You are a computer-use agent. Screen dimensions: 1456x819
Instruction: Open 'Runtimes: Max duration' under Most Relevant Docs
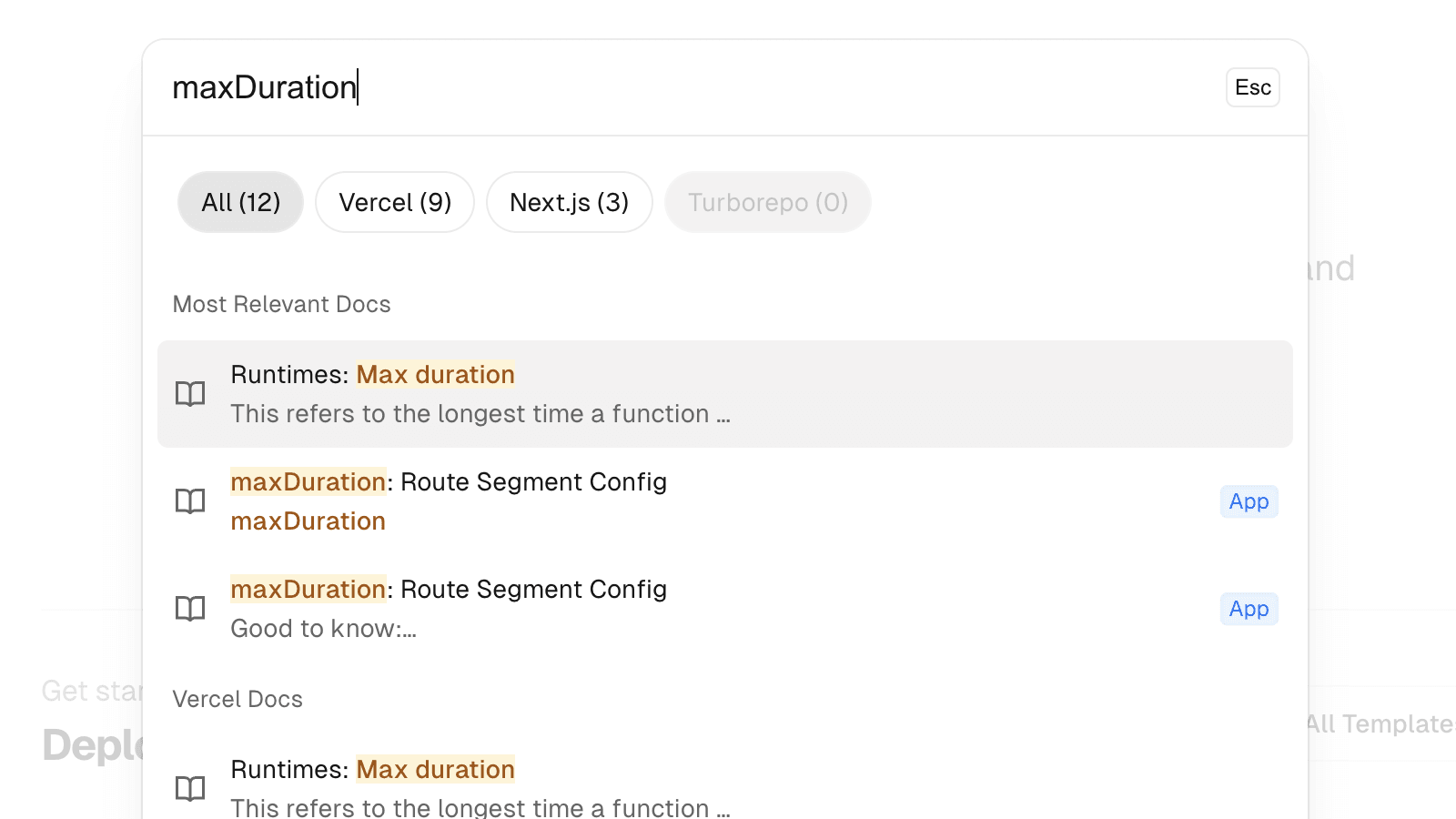click(x=372, y=375)
